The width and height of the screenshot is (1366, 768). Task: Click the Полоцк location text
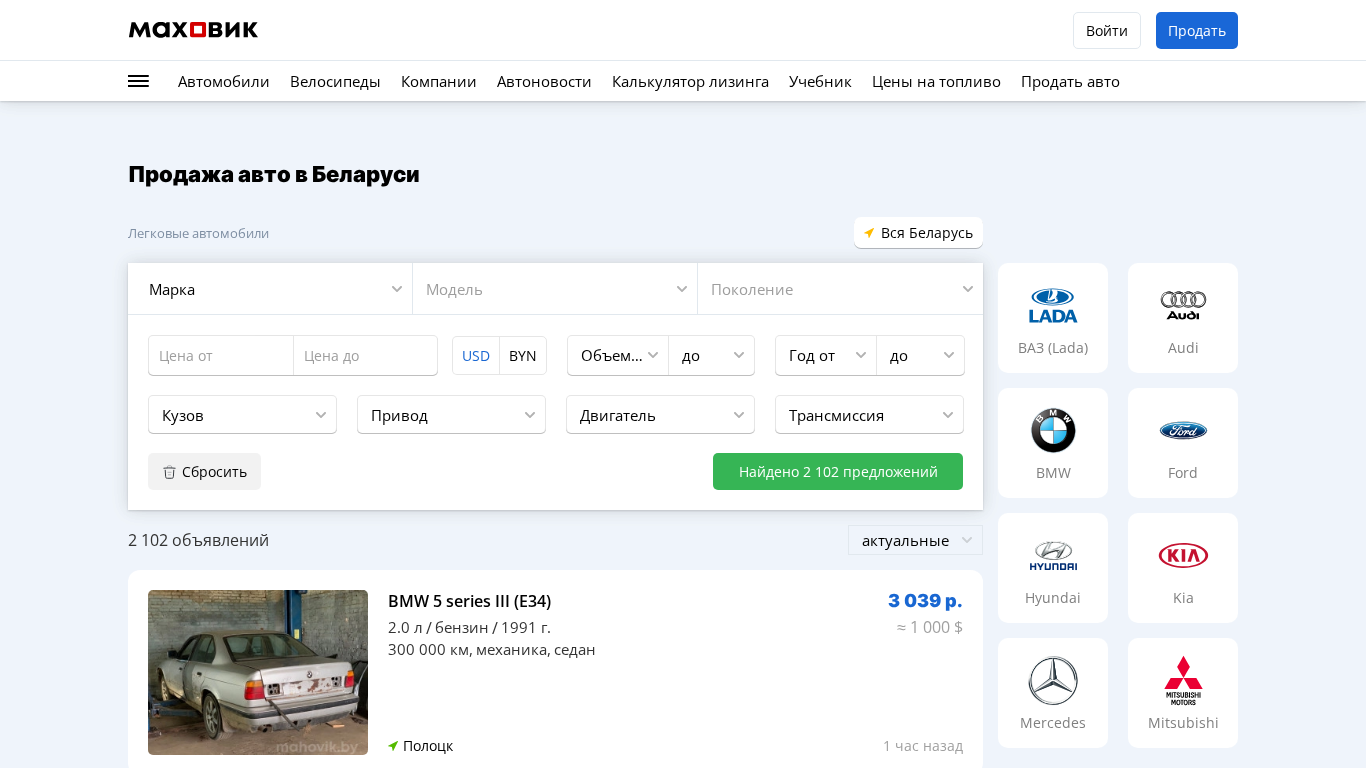(428, 746)
